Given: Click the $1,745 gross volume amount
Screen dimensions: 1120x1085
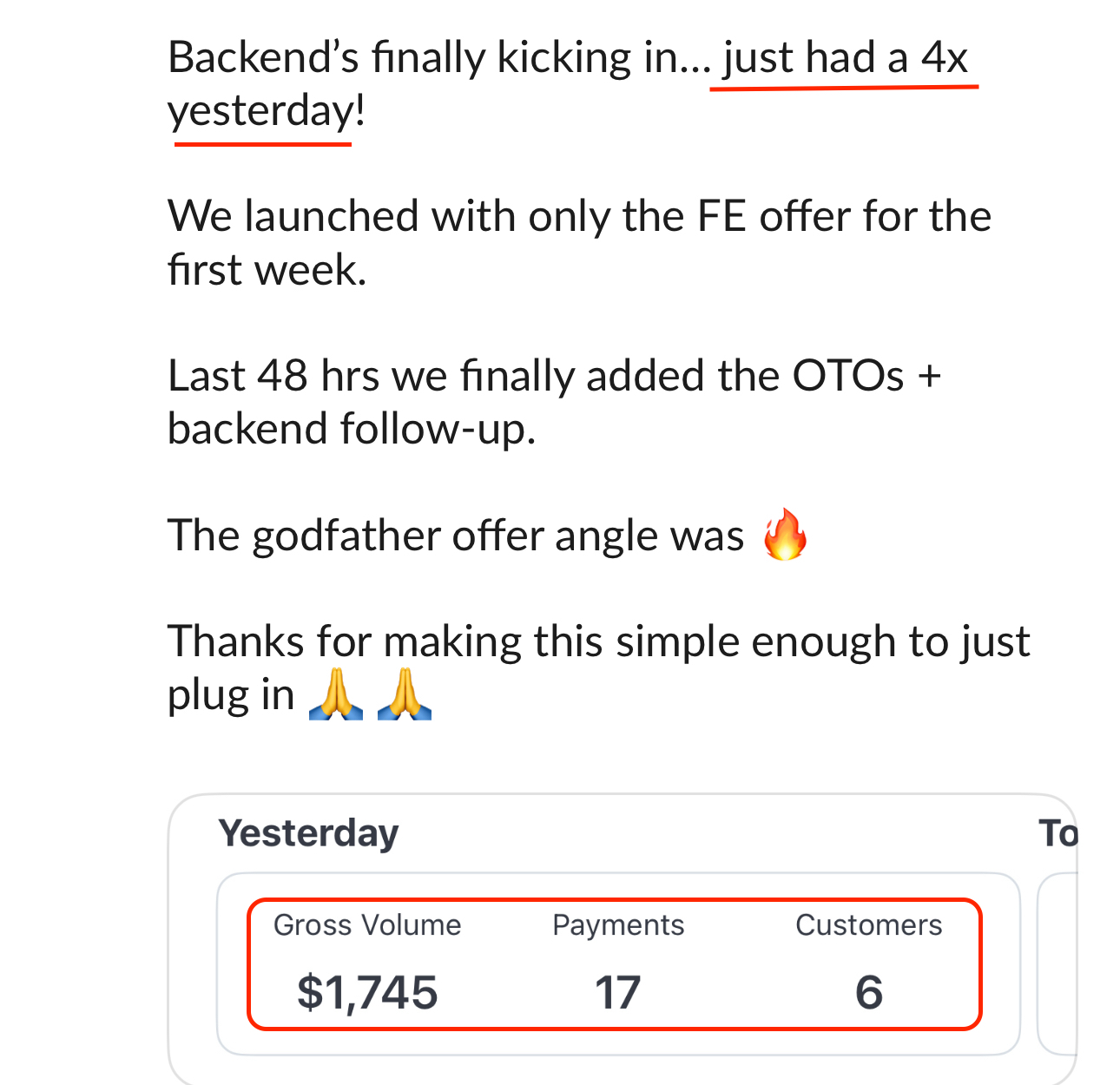Looking at the screenshot, I should (367, 992).
